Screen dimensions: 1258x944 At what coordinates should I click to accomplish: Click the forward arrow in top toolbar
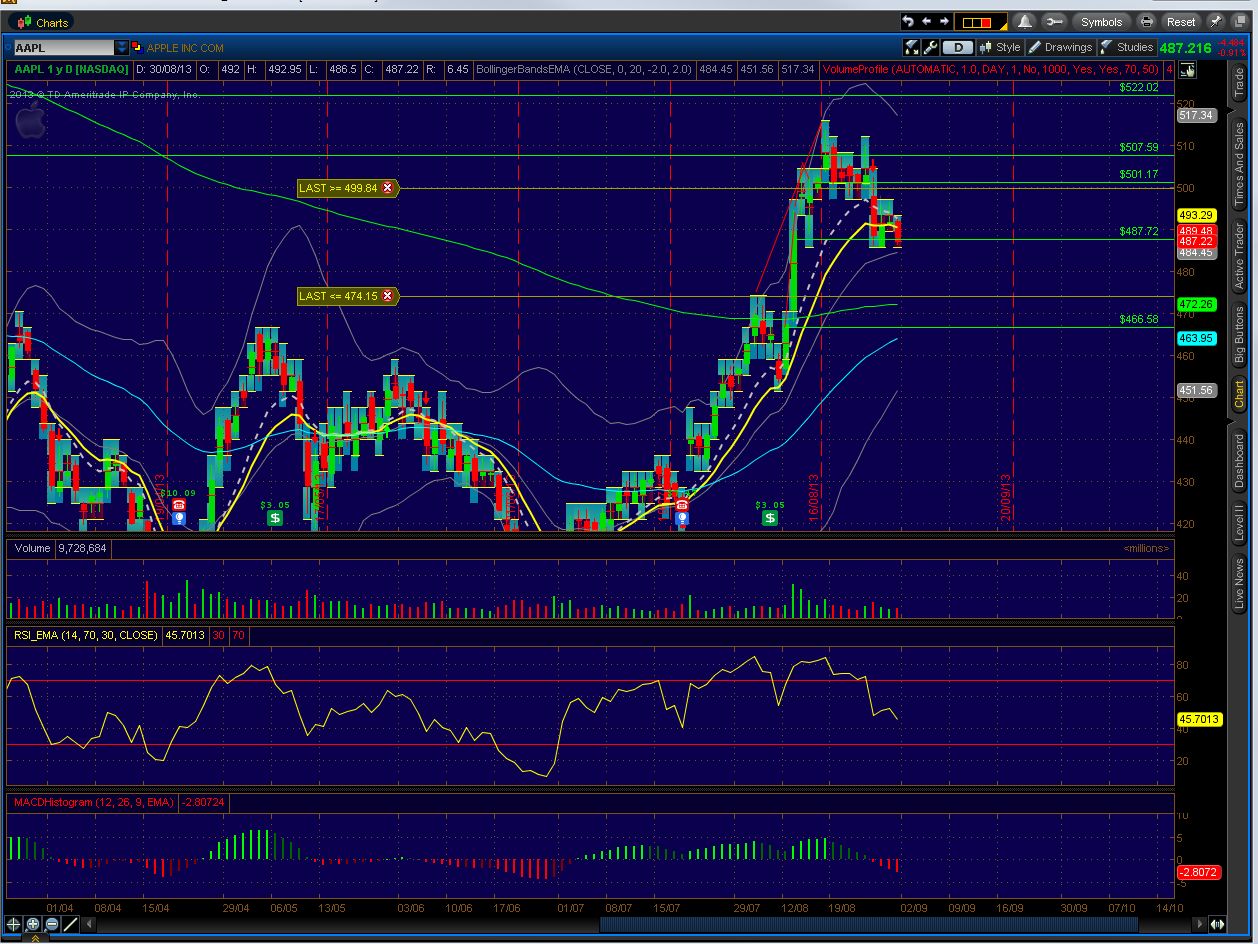click(944, 22)
